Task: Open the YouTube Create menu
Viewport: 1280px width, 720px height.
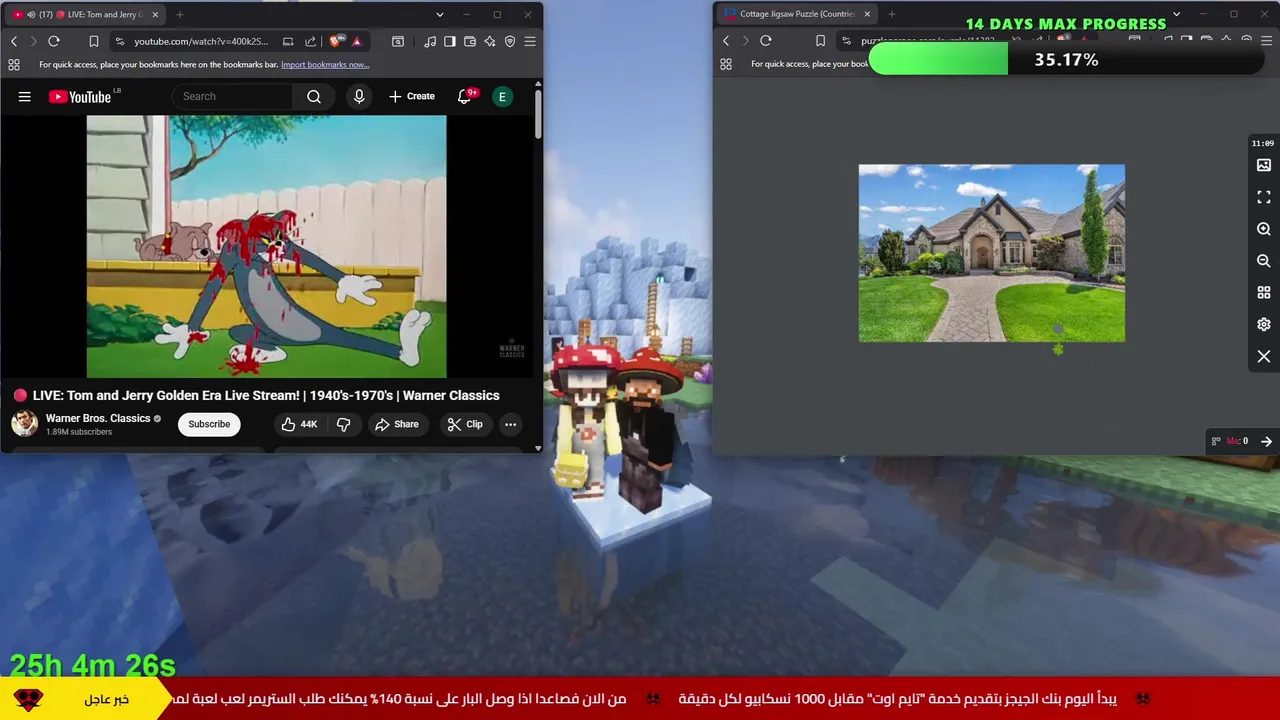Action: click(411, 96)
